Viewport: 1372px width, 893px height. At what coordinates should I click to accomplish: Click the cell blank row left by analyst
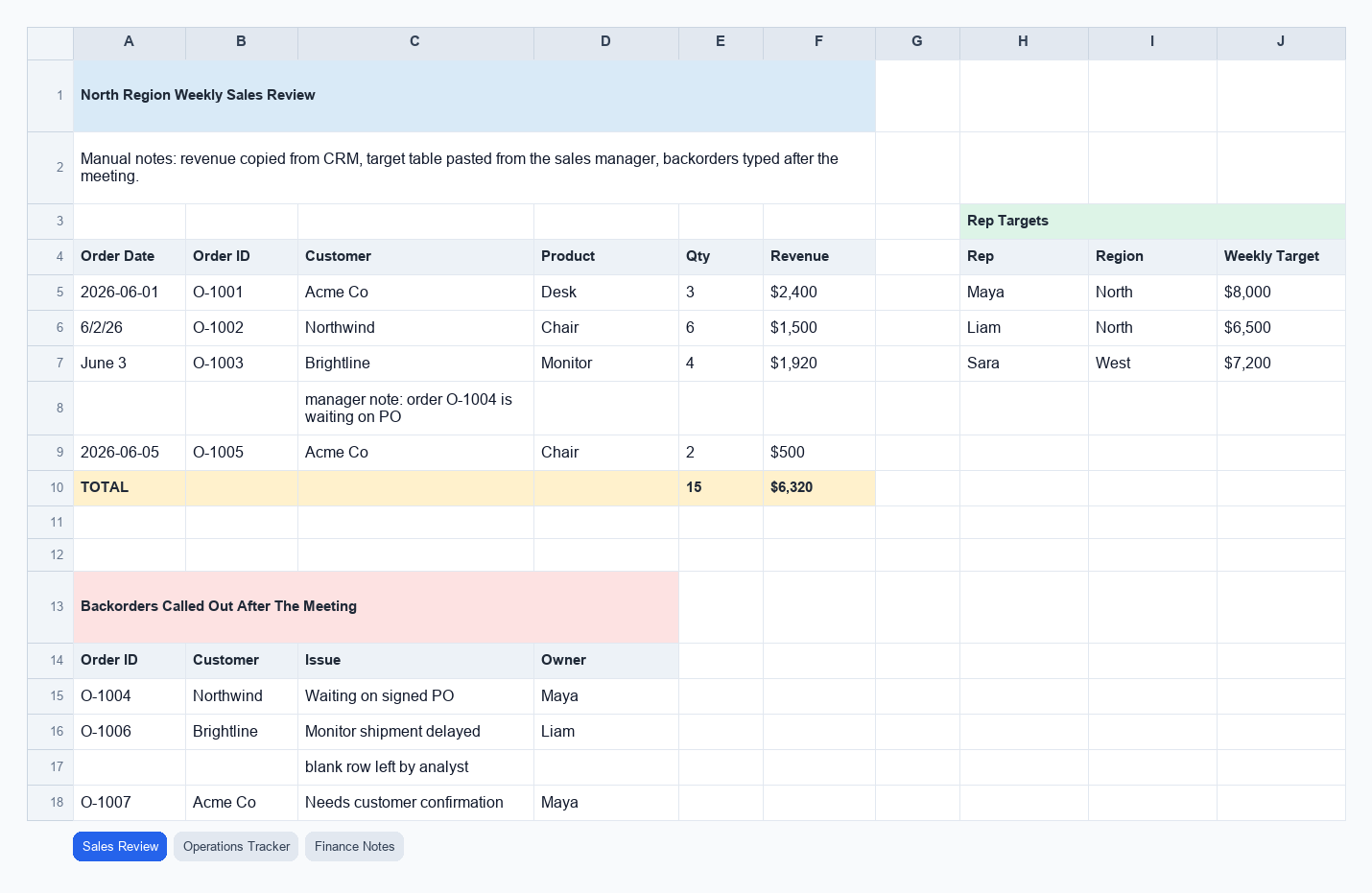(x=415, y=767)
